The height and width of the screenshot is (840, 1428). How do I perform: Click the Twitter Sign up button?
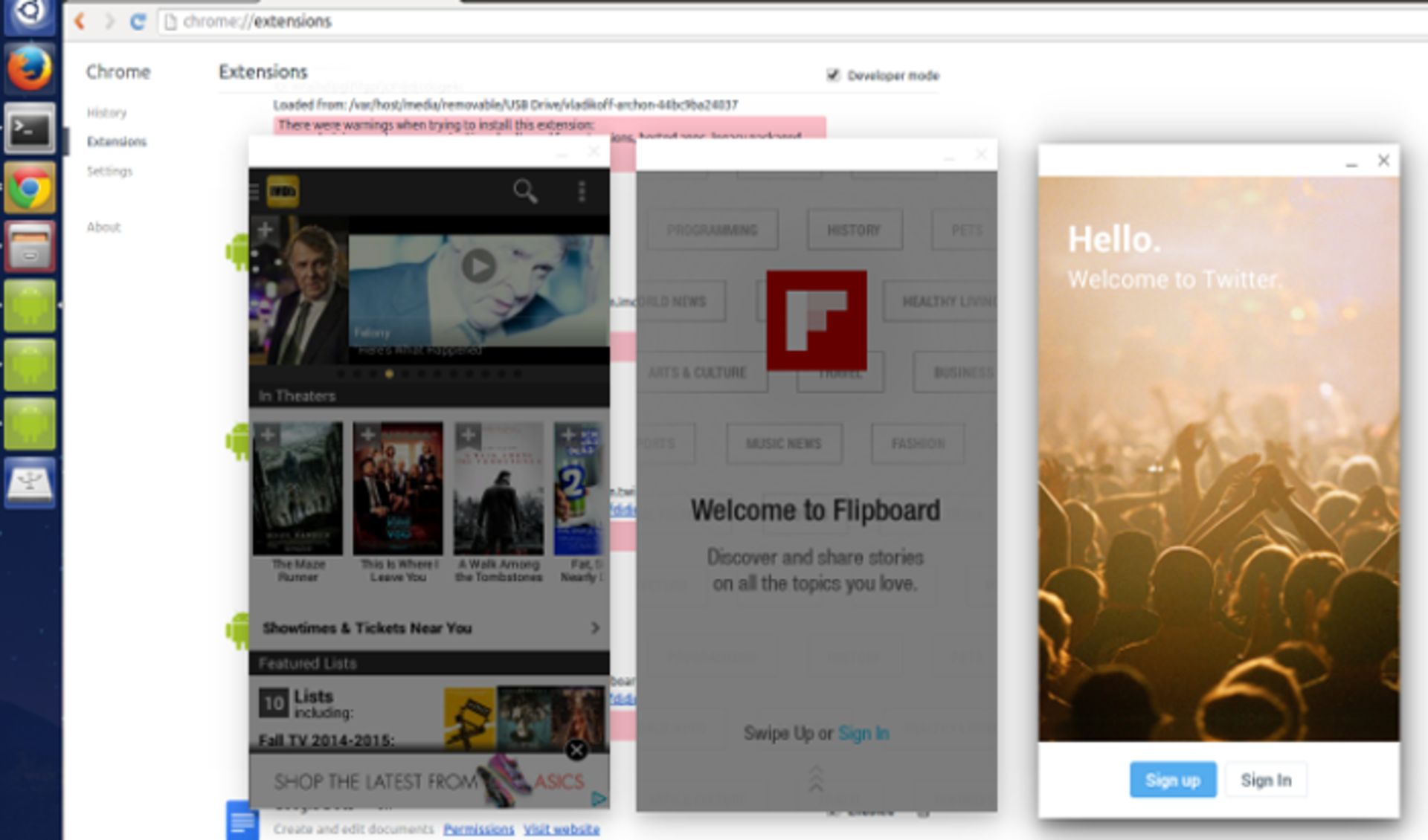point(1172,780)
